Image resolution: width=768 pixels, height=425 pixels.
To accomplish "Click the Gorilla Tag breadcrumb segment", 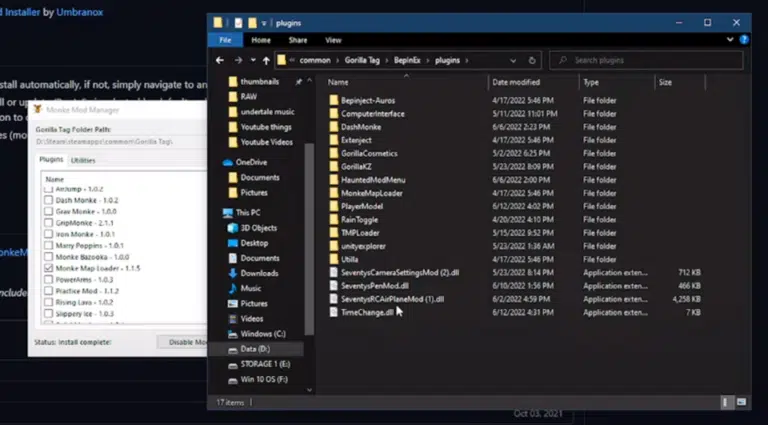I will click(362, 60).
